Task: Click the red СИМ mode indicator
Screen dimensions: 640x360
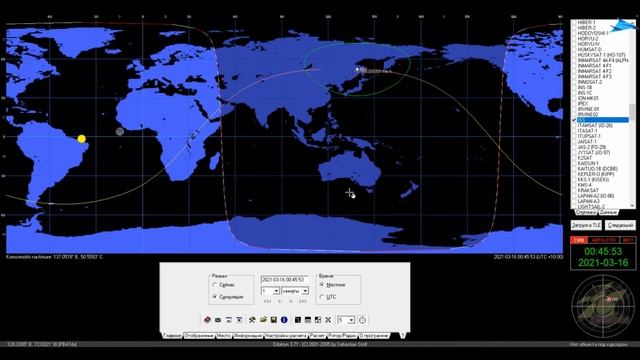Action: click(579, 240)
